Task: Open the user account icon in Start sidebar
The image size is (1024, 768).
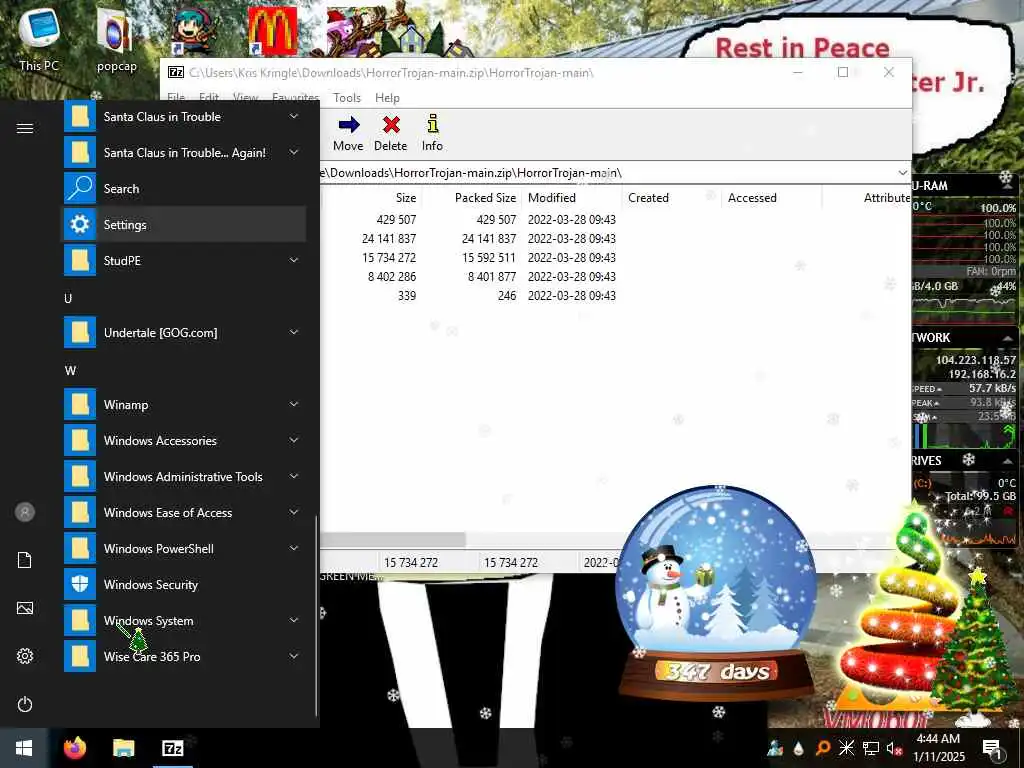Action: [x=25, y=512]
